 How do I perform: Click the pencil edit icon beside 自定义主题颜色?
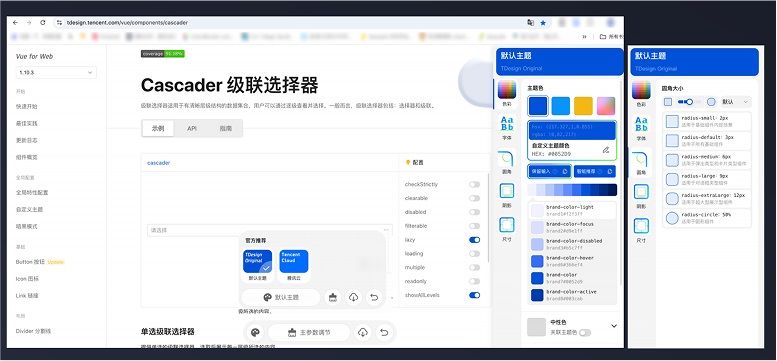(606, 150)
